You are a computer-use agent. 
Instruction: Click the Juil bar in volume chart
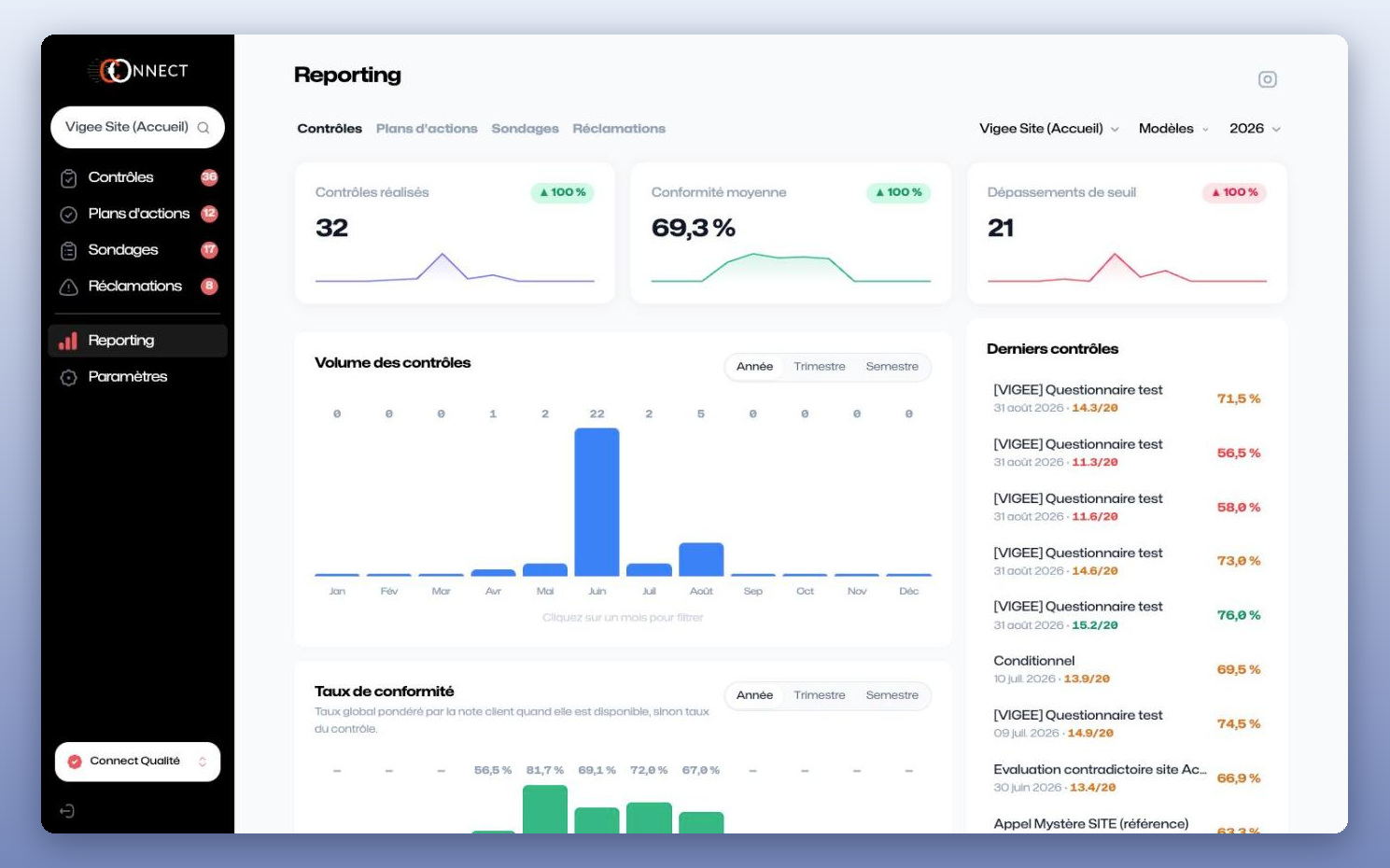click(649, 569)
